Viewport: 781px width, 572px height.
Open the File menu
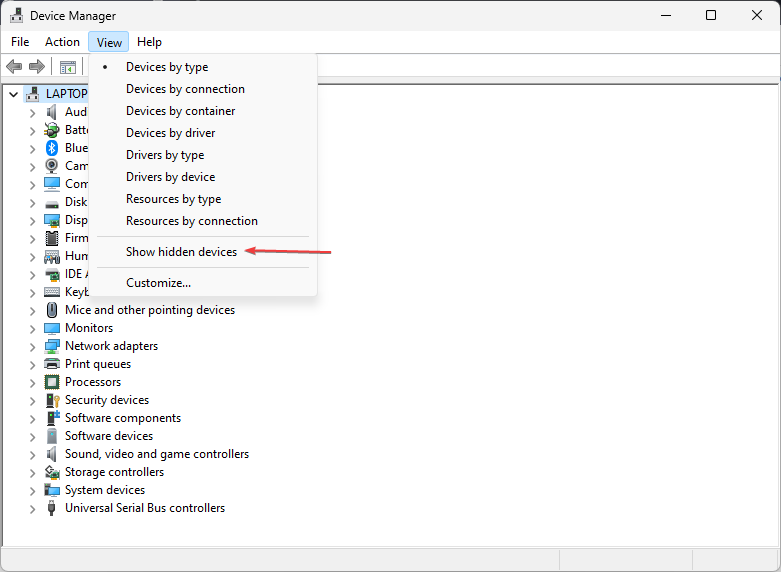(x=20, y=42)
